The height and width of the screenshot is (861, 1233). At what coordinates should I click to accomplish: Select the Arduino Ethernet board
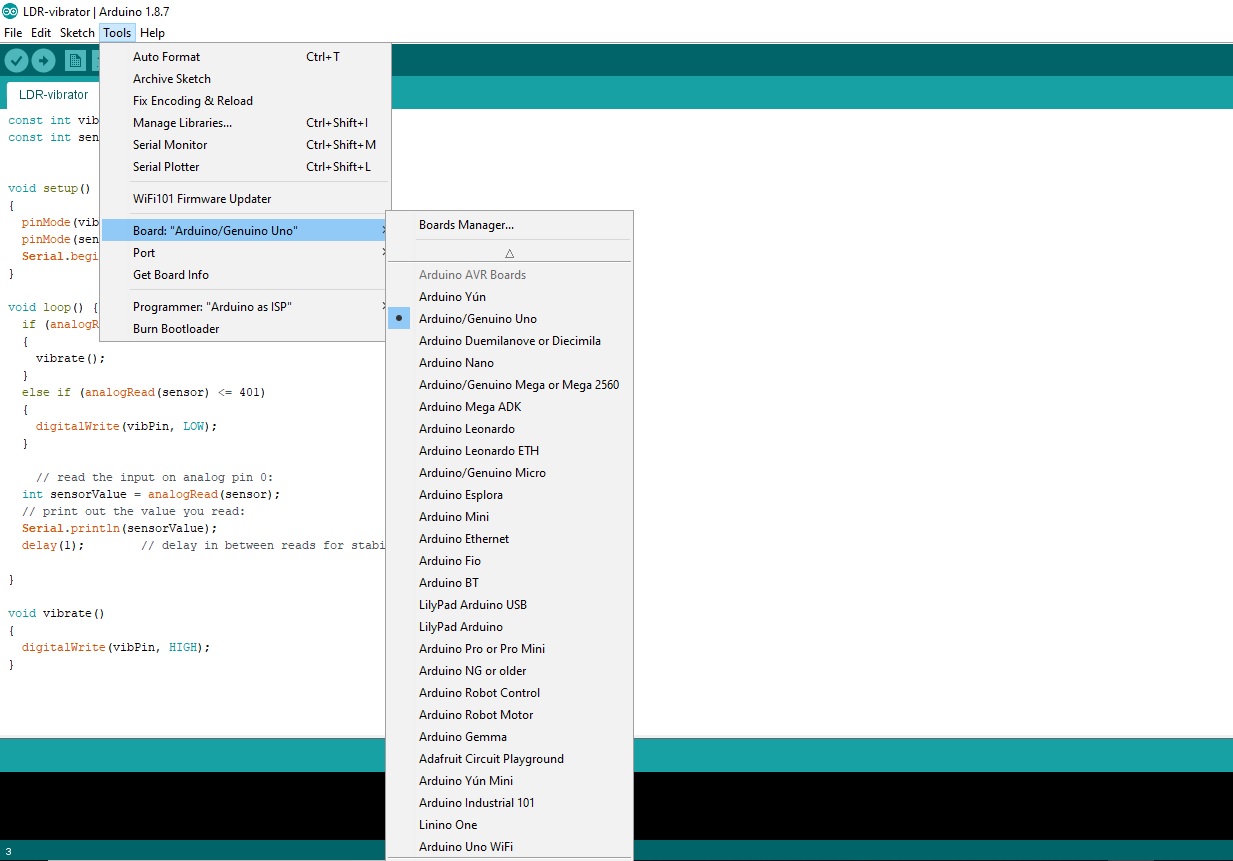(509, 539)
